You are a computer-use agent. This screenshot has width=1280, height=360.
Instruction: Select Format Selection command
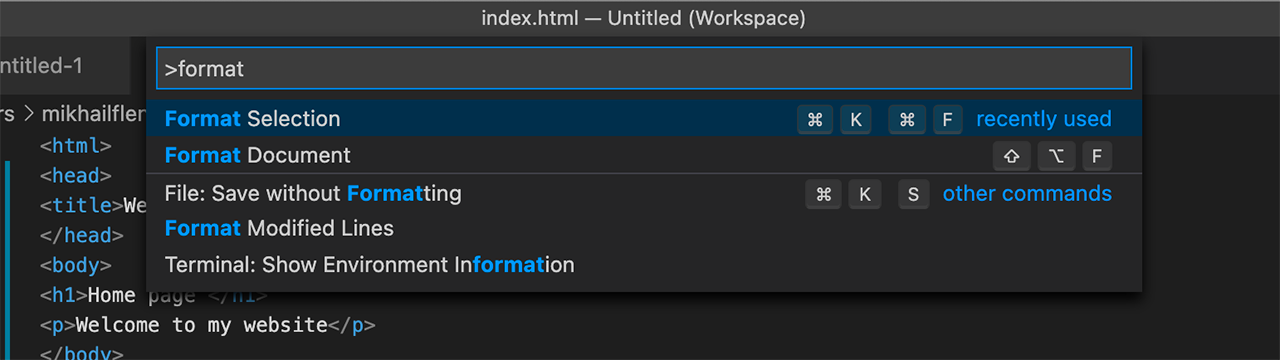(644, 119)
